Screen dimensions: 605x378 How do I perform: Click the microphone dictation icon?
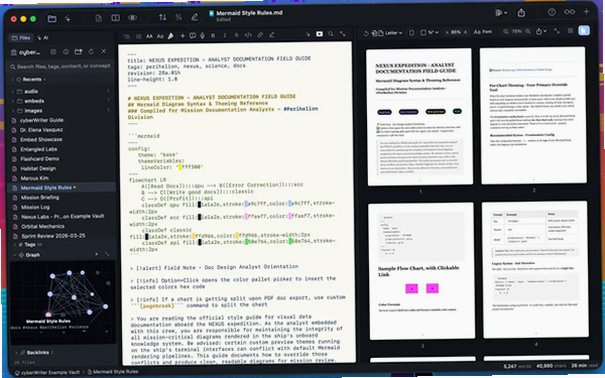tap(202, 35)
